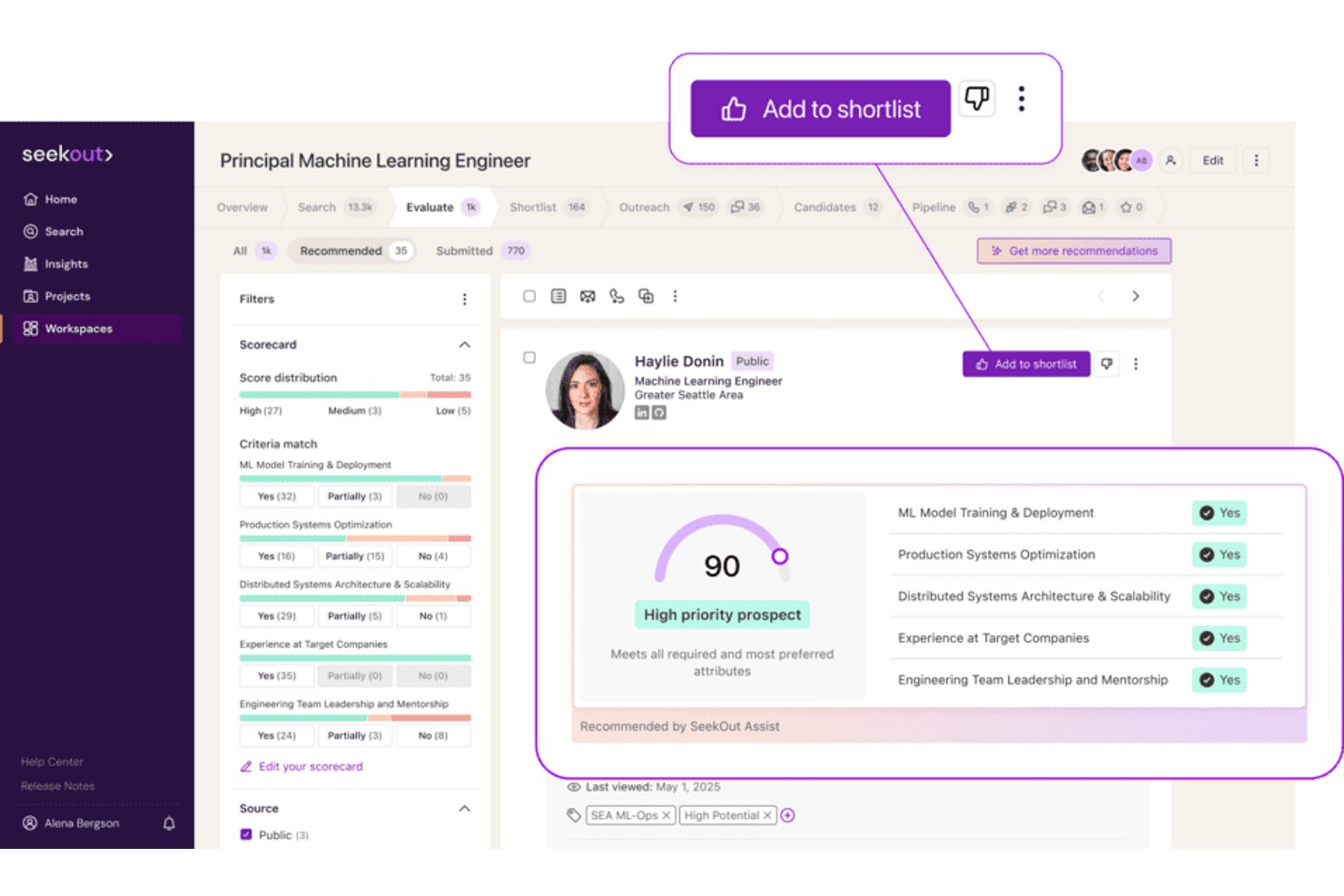
Task: Click Pipeline star stage count 0
Action: click(1132, 207)
